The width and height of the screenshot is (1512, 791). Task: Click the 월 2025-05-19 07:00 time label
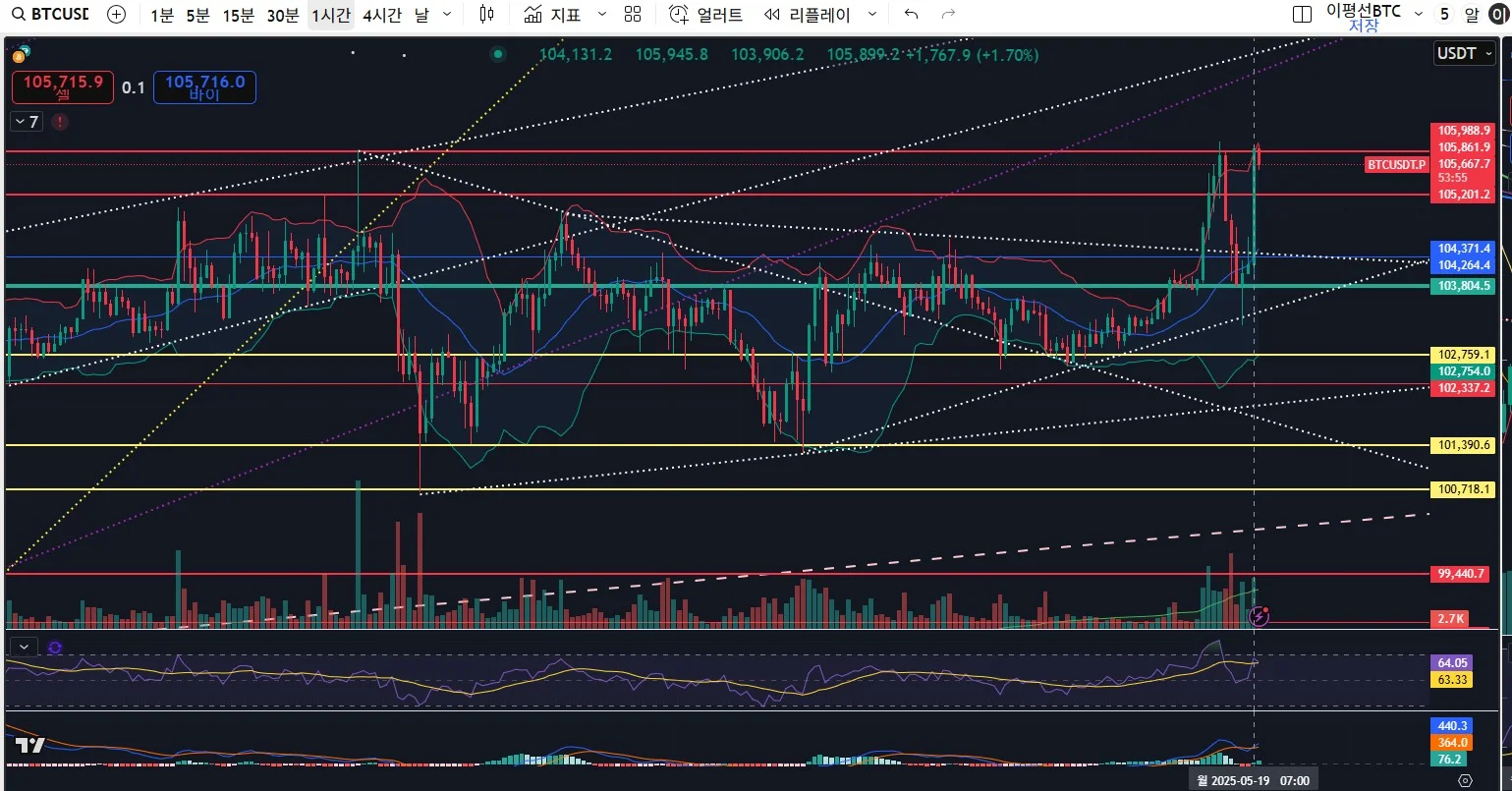click(1254, 780)
